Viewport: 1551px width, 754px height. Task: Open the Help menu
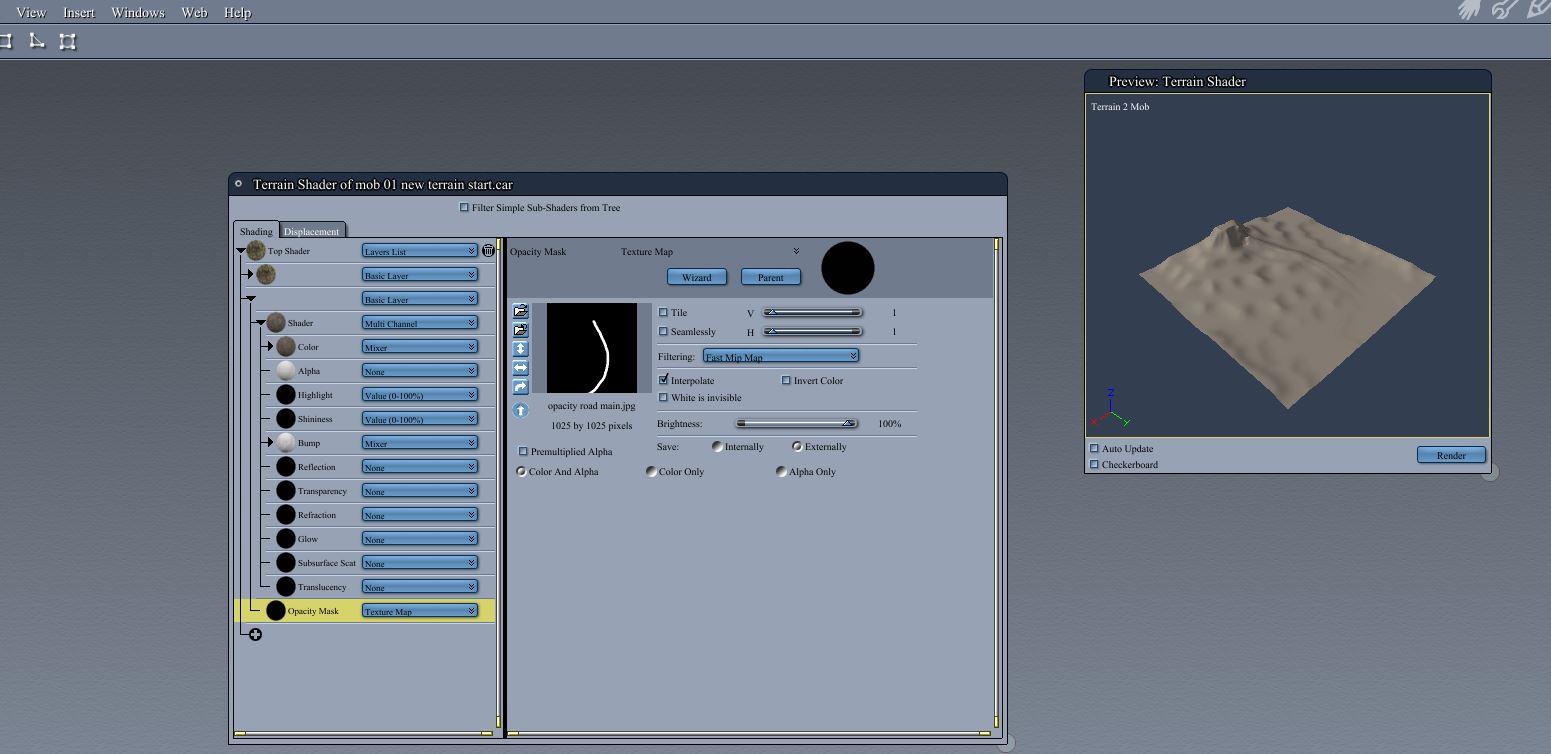(x=237, y=12)
